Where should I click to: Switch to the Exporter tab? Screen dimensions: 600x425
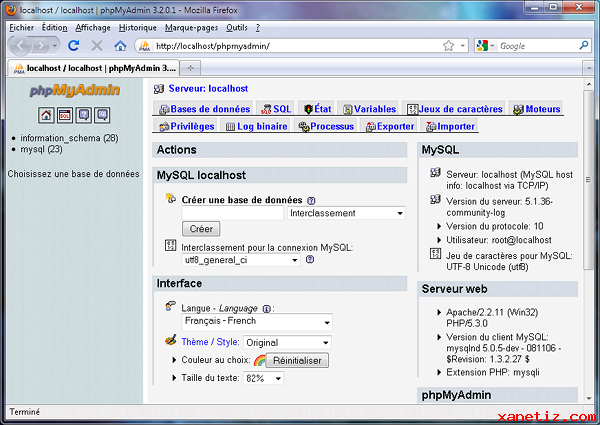390,126
